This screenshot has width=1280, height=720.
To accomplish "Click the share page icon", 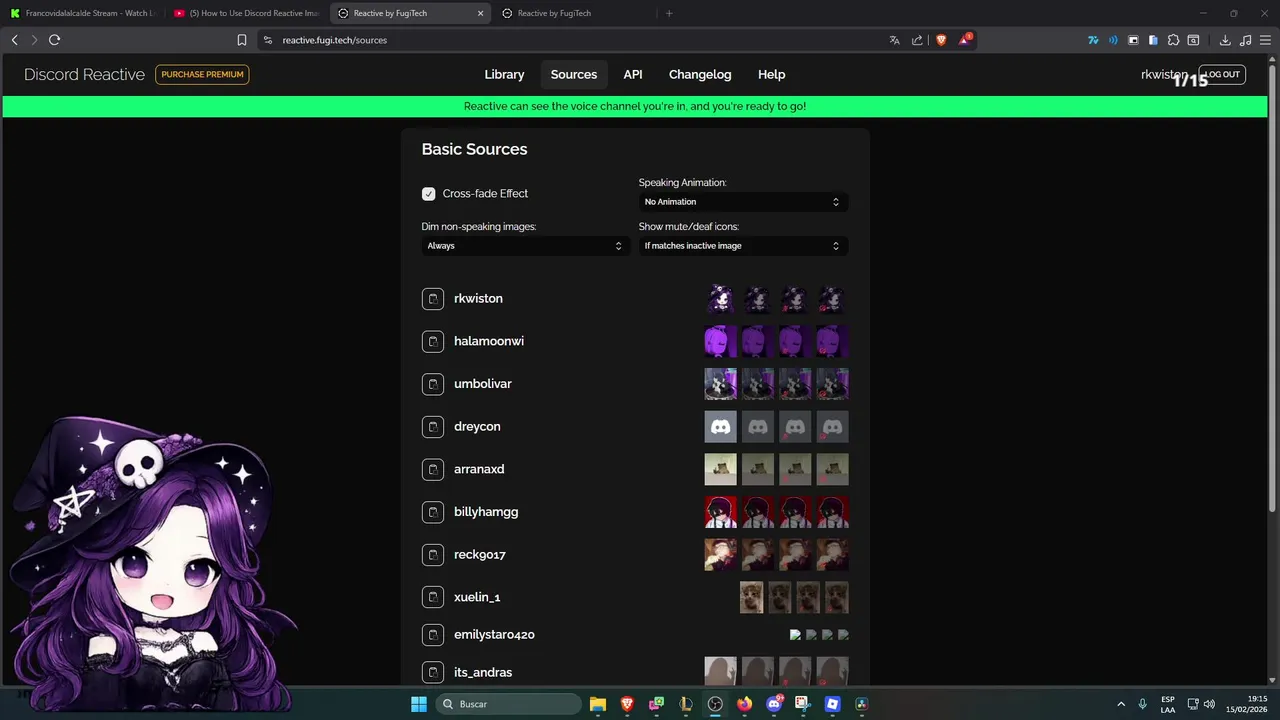I will coord(917,40).
